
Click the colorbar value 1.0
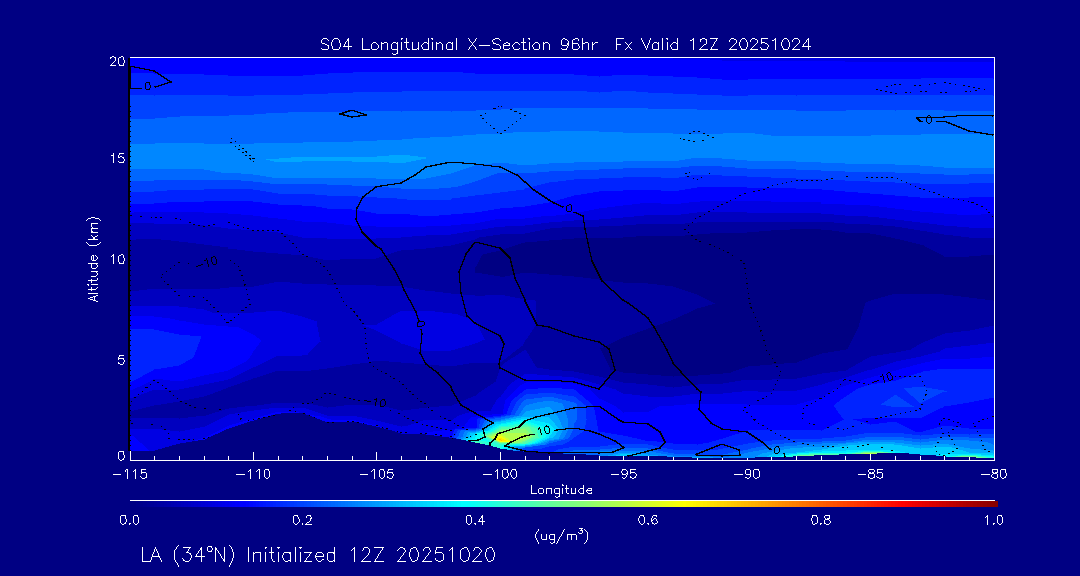[x=993, y=520]
